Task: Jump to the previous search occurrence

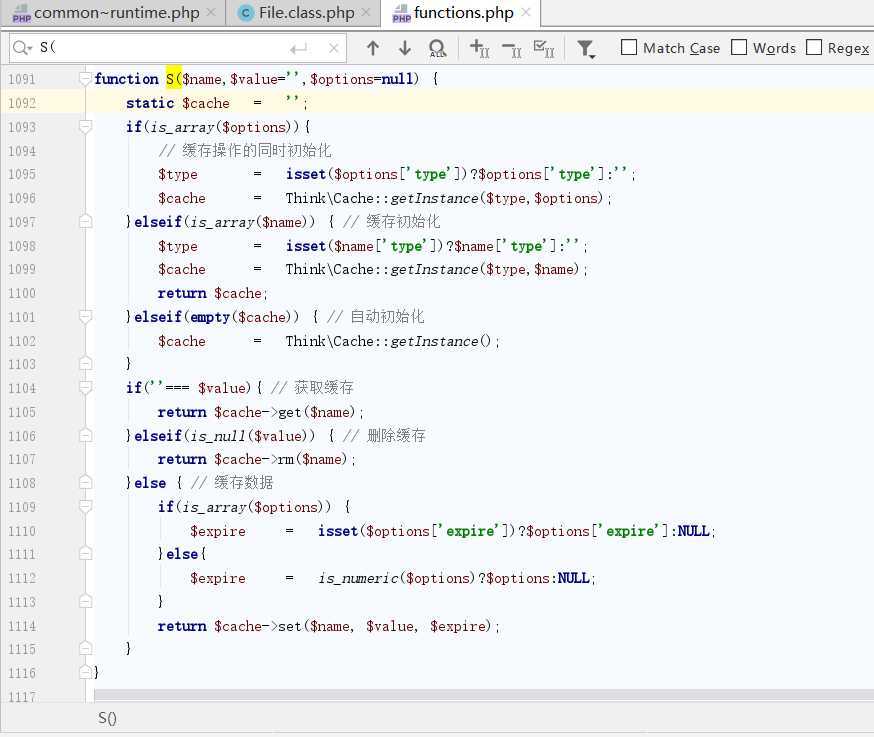Action: 373,48
